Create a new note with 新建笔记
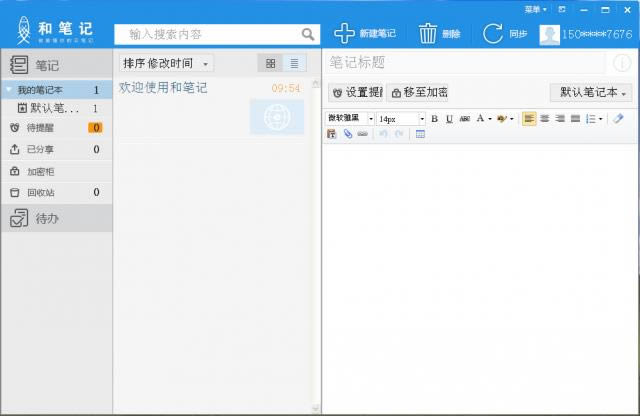The height and width of the screenshot is (416, 640). (x=365, y=33)
